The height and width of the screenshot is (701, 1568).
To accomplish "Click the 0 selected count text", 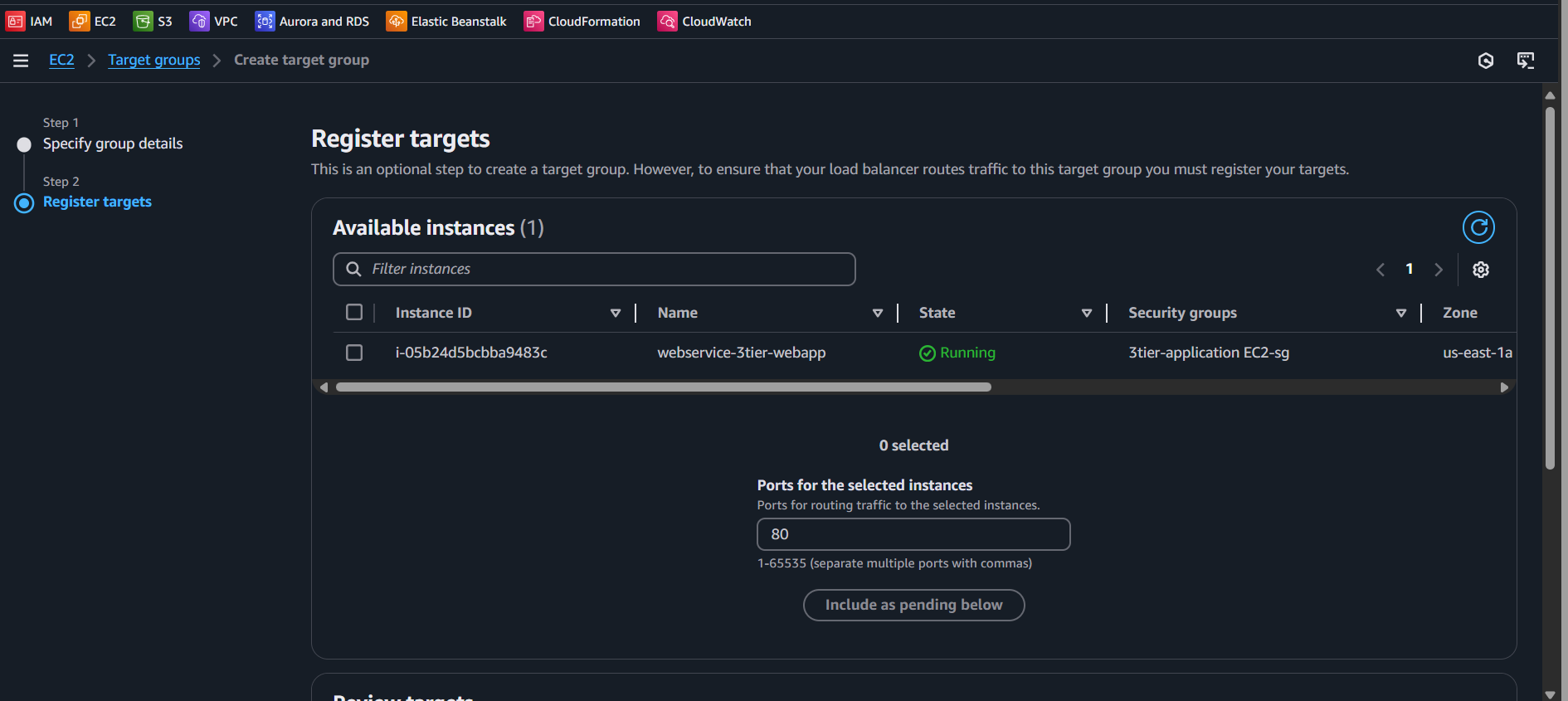I will pyautogui.click(x=913, y=445).
